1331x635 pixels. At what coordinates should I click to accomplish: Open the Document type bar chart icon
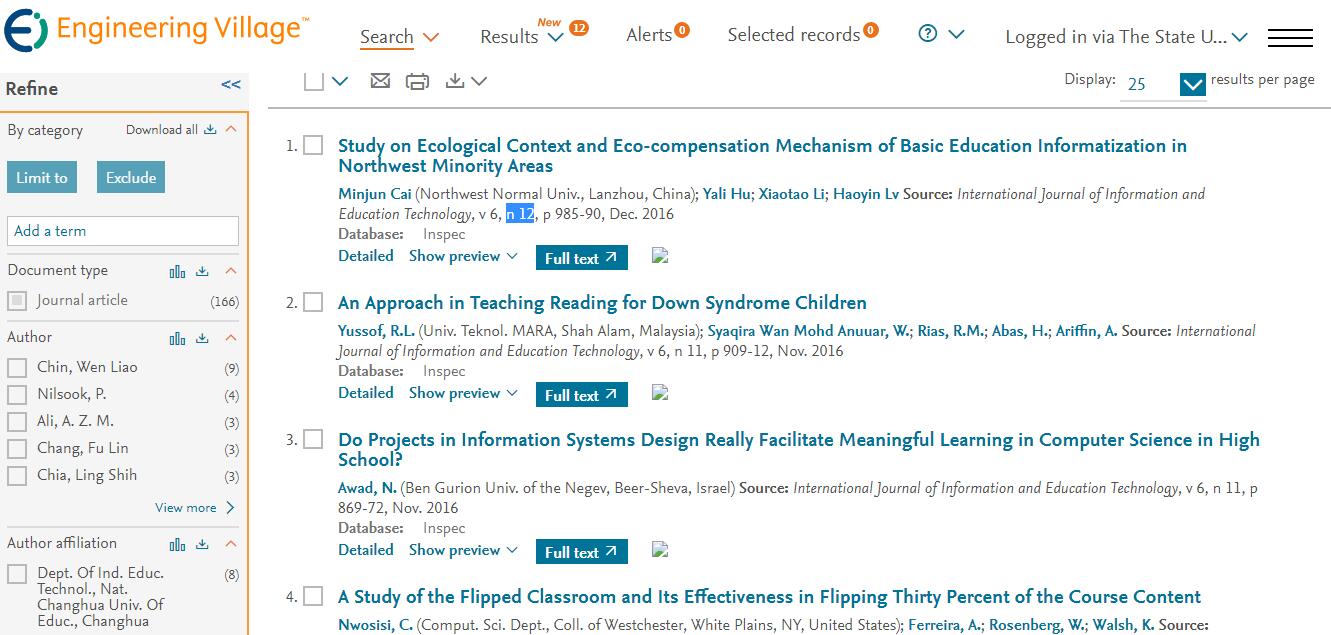tap(178, 271)
